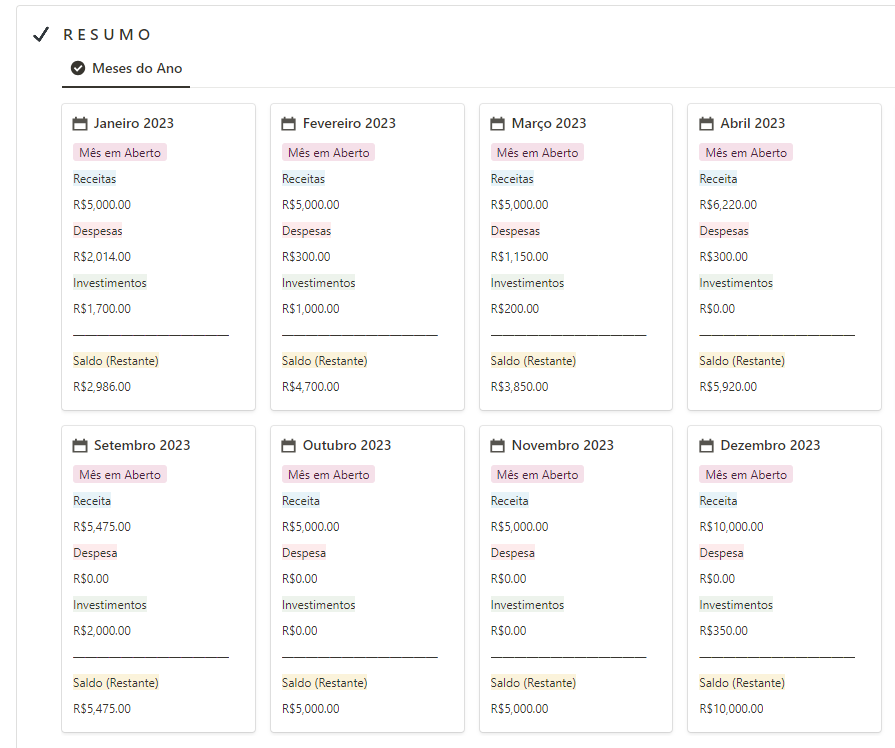Viewport: 895px width, 748px height.
Task: Click the calendar icon beside Setembro 2023
Action: [81, 446]
